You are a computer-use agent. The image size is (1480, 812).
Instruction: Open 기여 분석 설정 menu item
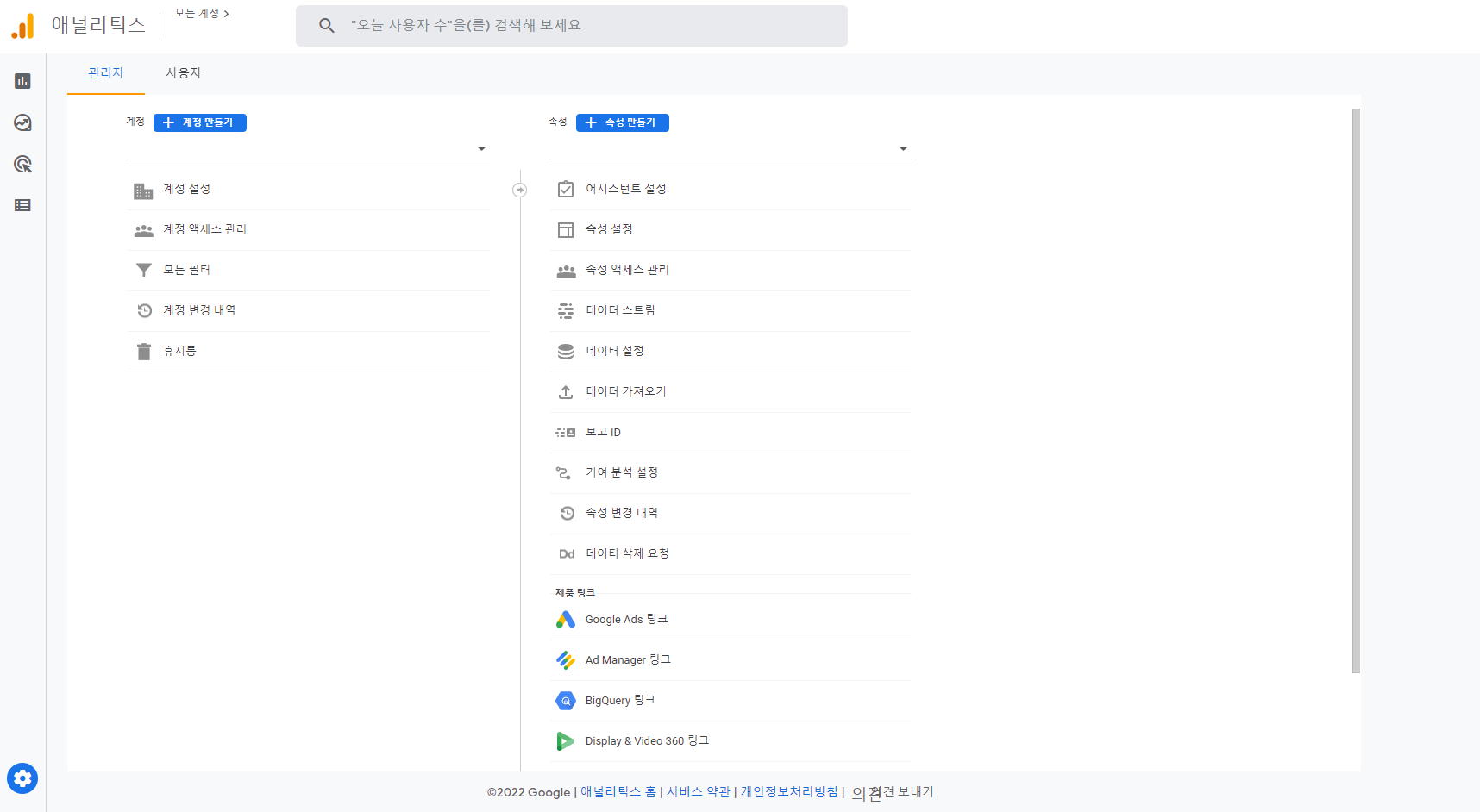(x=731, y=473)
